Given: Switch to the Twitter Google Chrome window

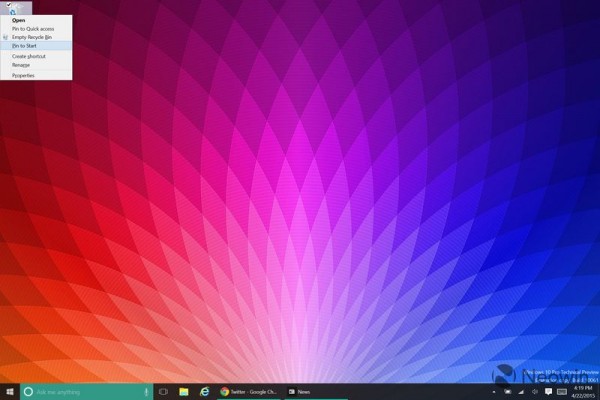Looking at the screenshot, I should [250, 390].
